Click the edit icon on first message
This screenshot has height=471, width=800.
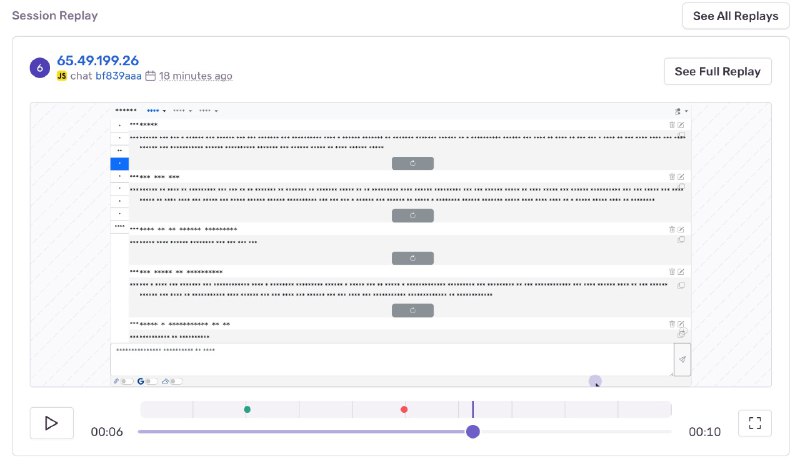pos(681,125)
